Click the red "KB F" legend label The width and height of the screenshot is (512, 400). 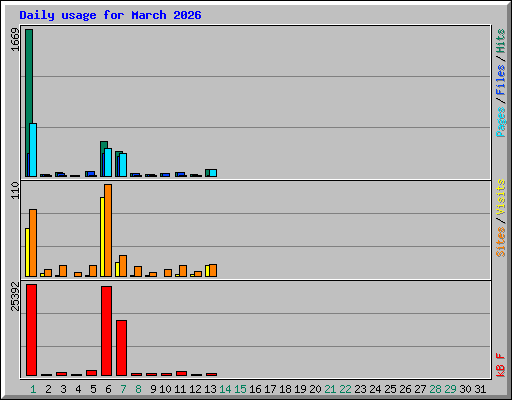[x=501, y=365]
